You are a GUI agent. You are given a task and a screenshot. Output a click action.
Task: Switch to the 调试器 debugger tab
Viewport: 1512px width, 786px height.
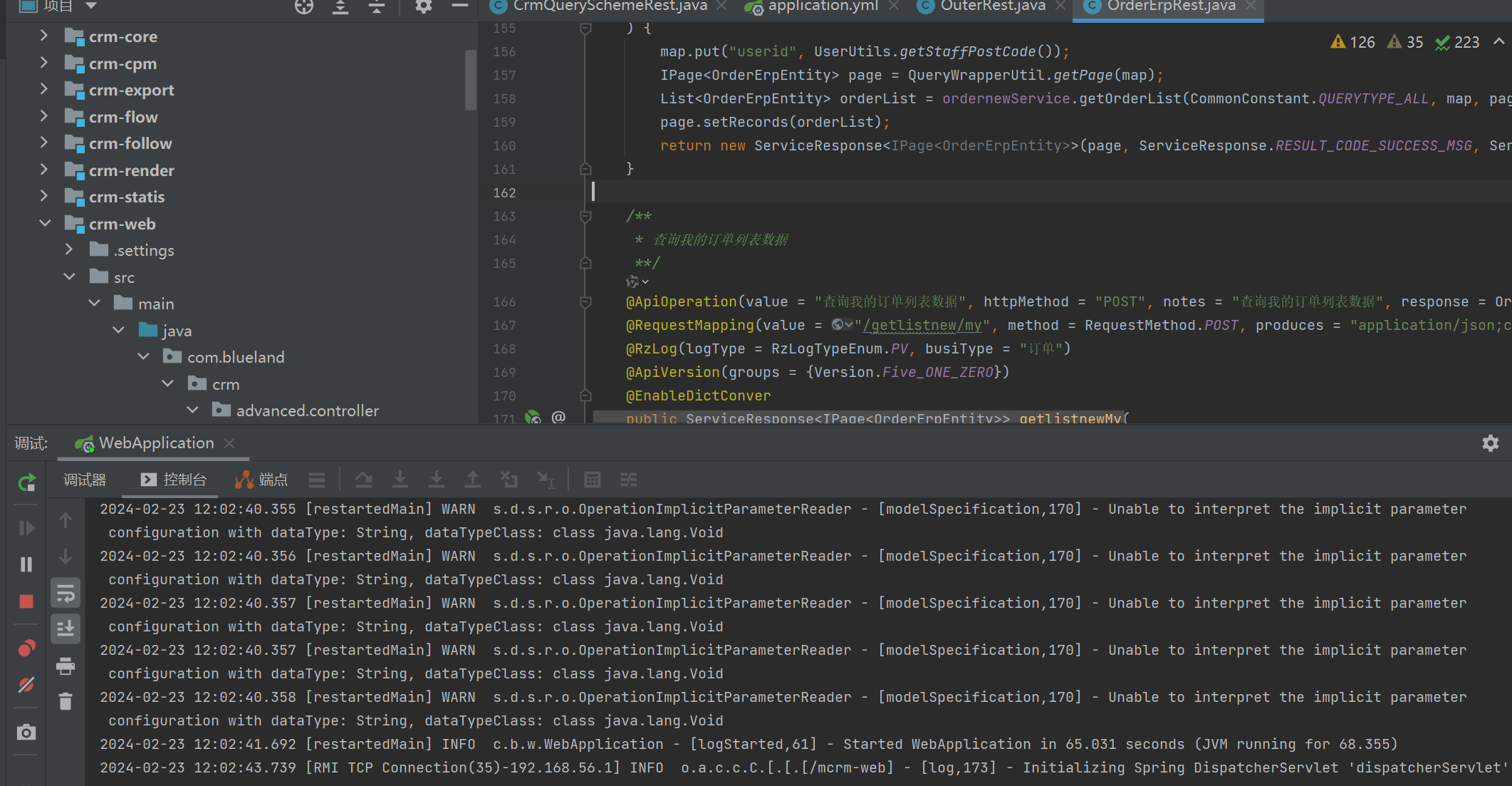pyautogui.click(x=85, y=480)
